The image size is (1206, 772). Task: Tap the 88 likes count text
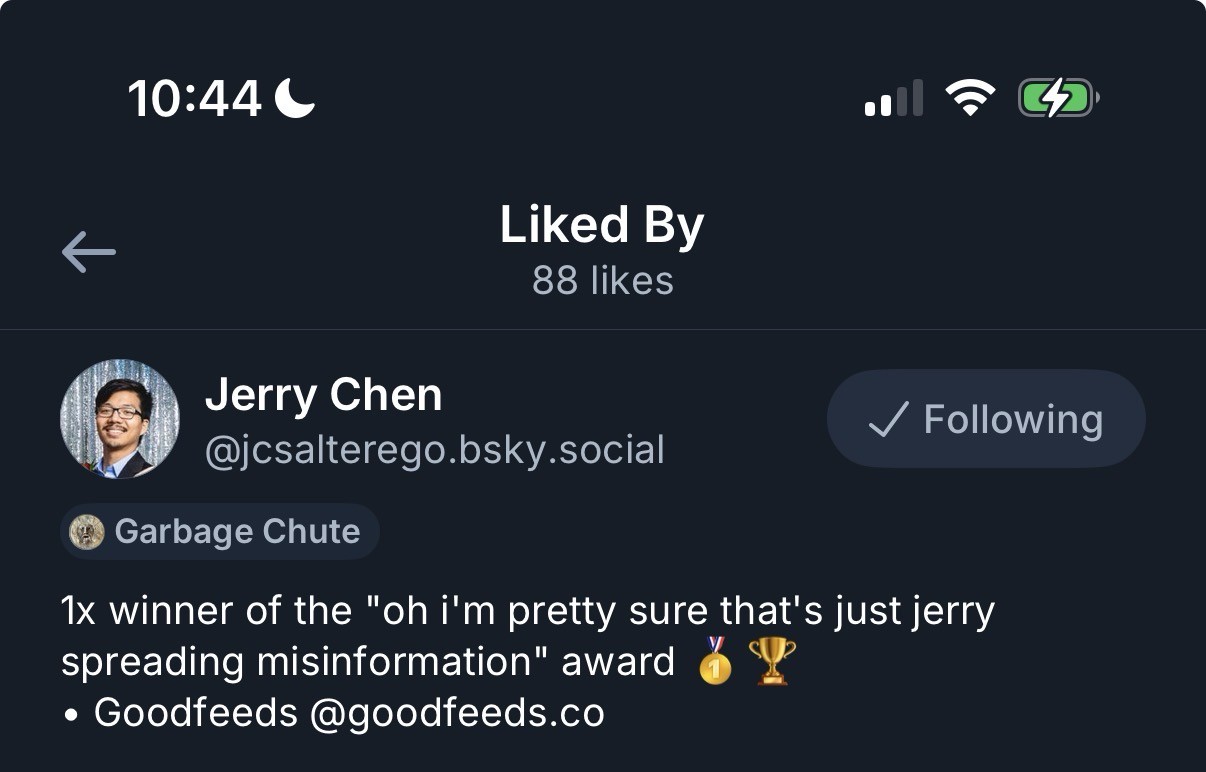(602, 281)
